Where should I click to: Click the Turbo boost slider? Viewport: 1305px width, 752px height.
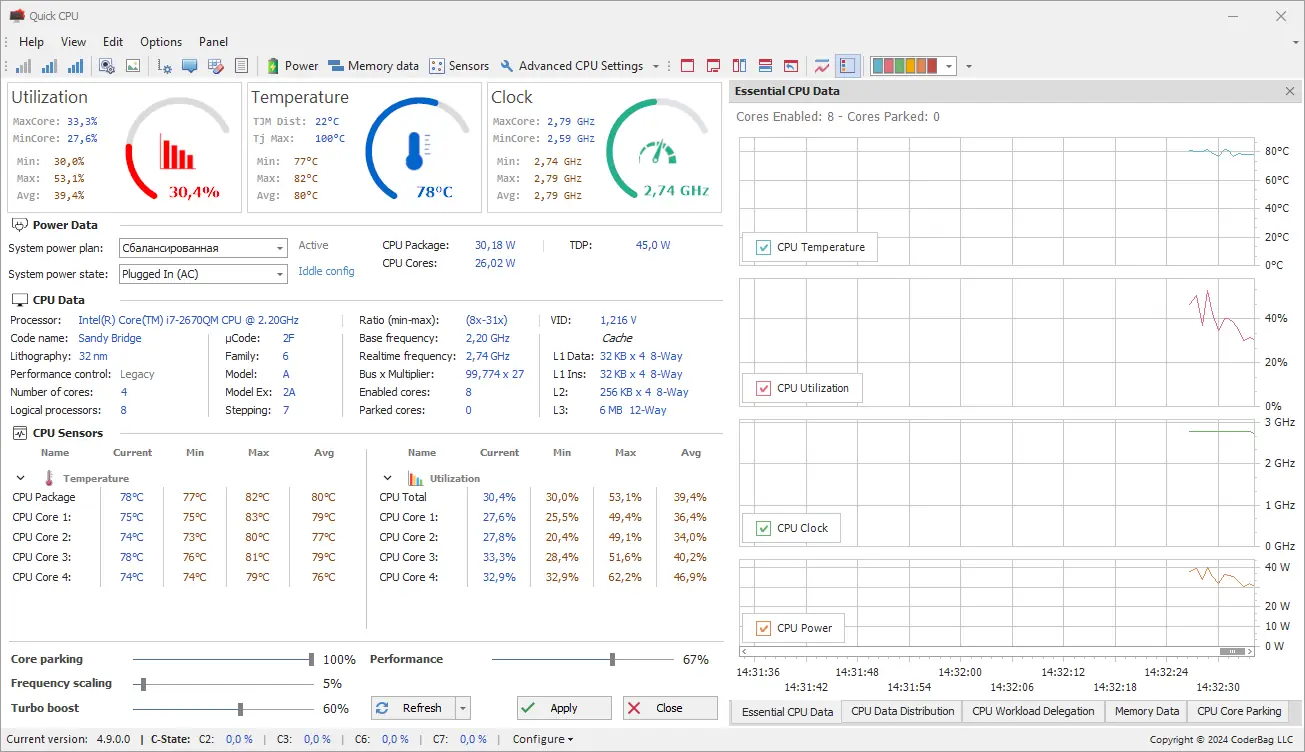point(222,709)
